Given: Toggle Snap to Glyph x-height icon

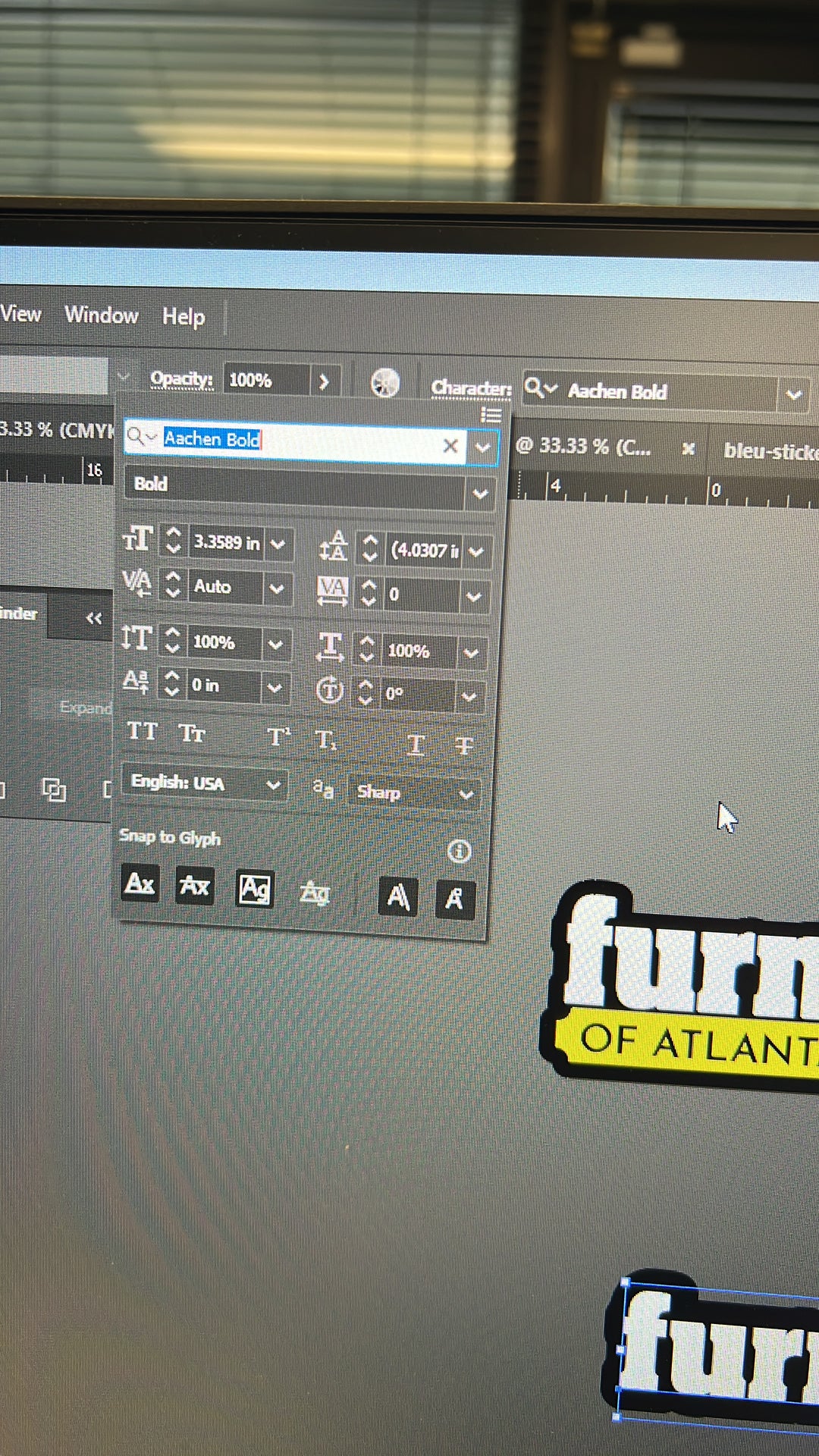Looking at the screenshot, I should 194,886.
